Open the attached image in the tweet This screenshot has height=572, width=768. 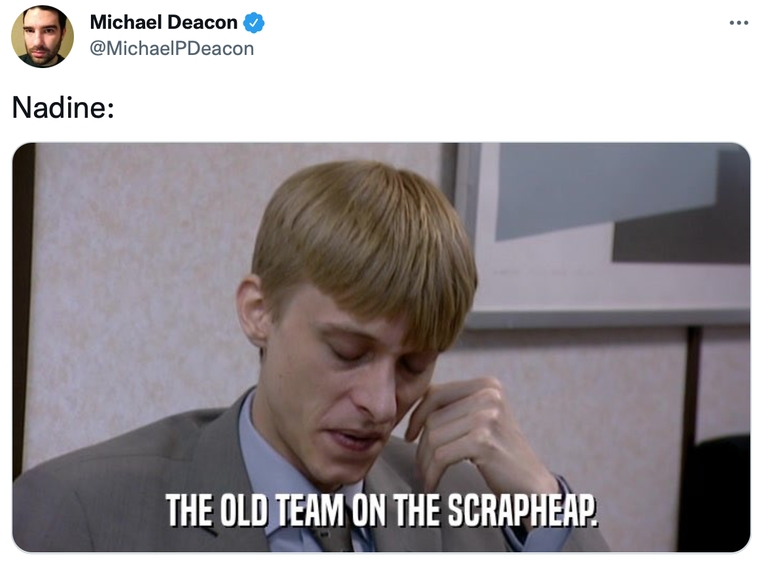pos(381,347)
